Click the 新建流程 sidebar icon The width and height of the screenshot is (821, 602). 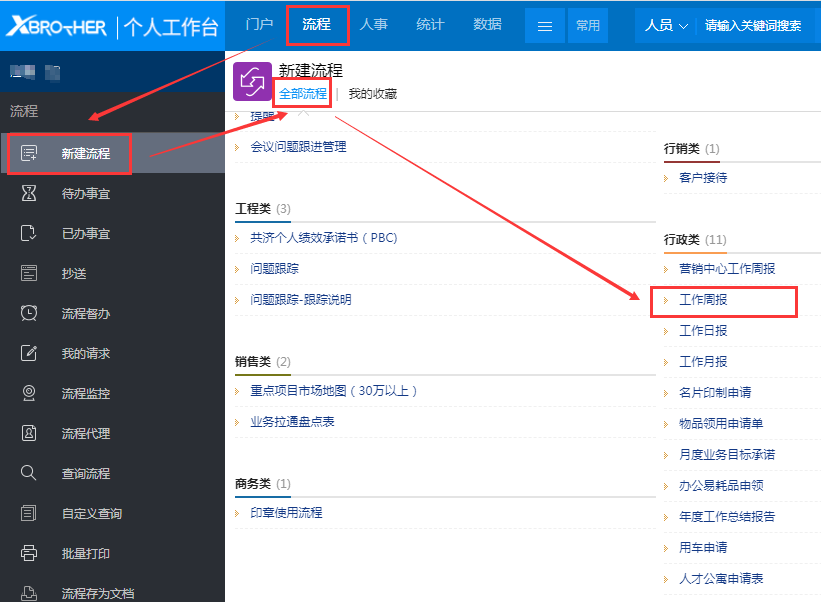pyautogui.click(x=29, y=154)
